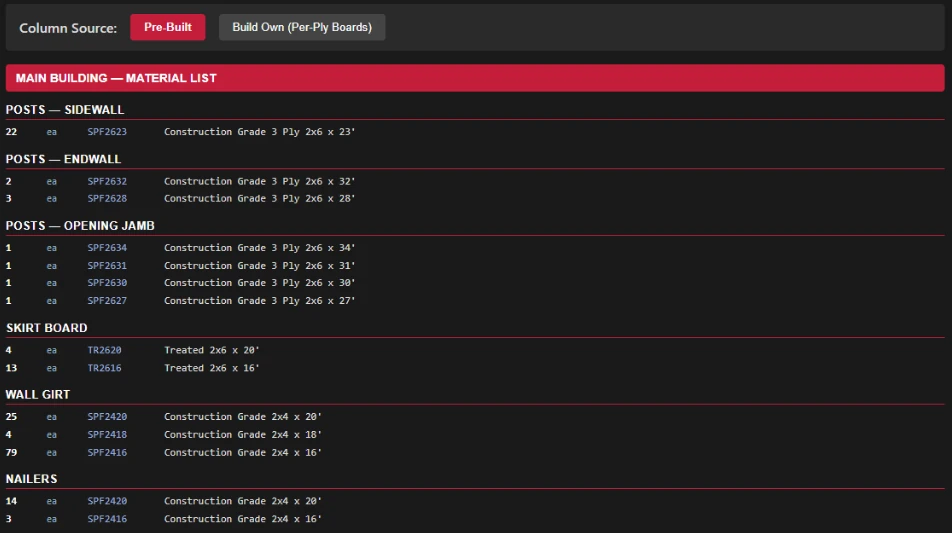
Task: Click quantity 14 in Nailers
Action: [12, 501]
